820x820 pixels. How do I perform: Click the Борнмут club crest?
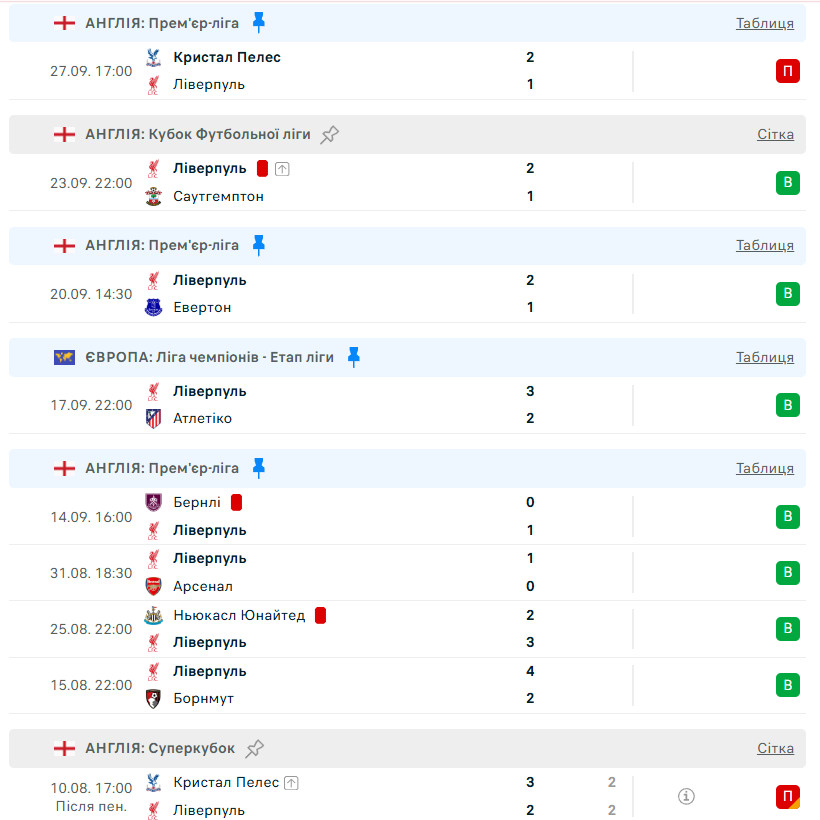click(153, 698)
